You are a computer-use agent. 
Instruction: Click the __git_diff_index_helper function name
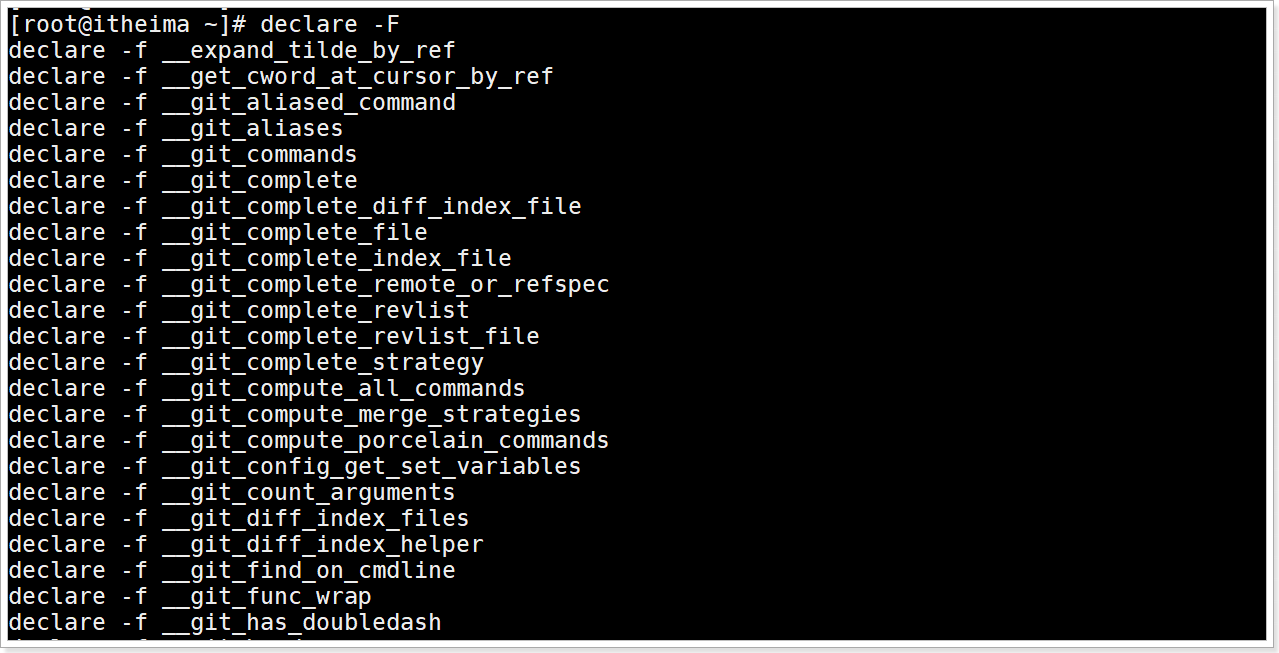pos(322,544)
